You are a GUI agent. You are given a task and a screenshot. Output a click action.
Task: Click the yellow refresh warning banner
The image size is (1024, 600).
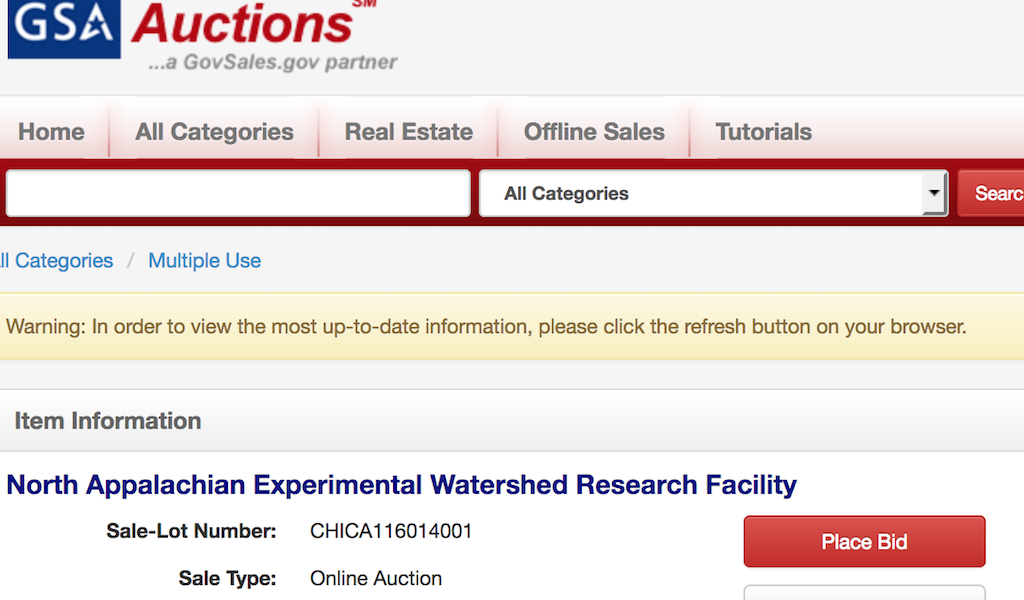tap(486, 326)
